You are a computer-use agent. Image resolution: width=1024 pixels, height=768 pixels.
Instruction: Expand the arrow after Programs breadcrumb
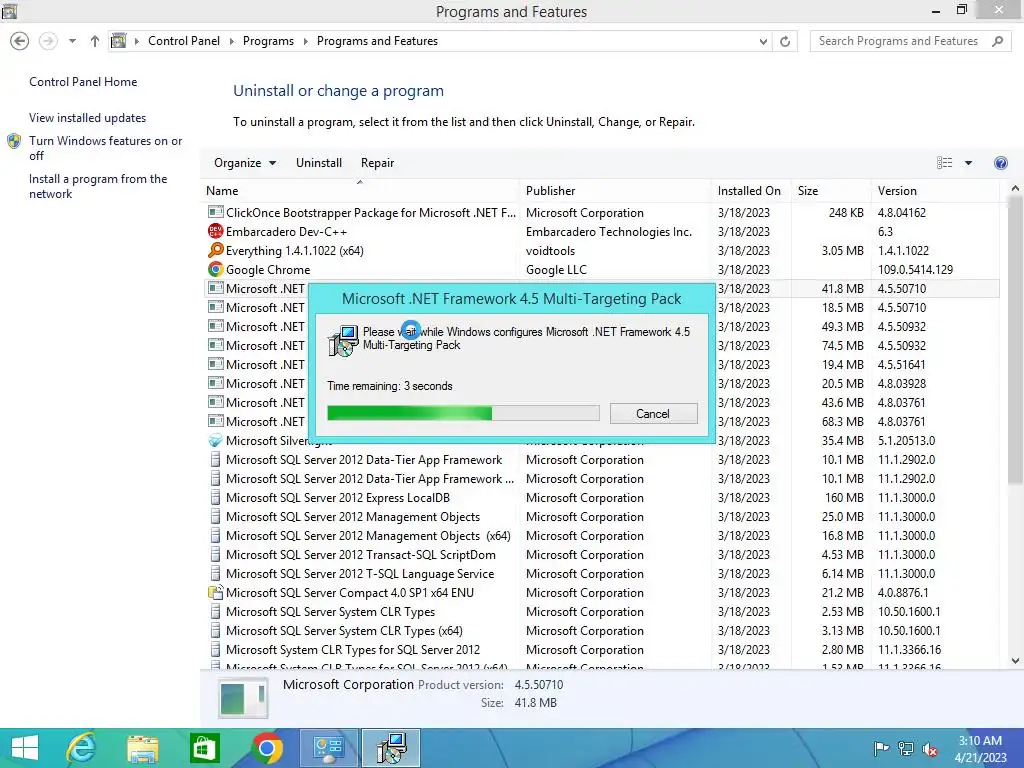[x=305, y=41]
